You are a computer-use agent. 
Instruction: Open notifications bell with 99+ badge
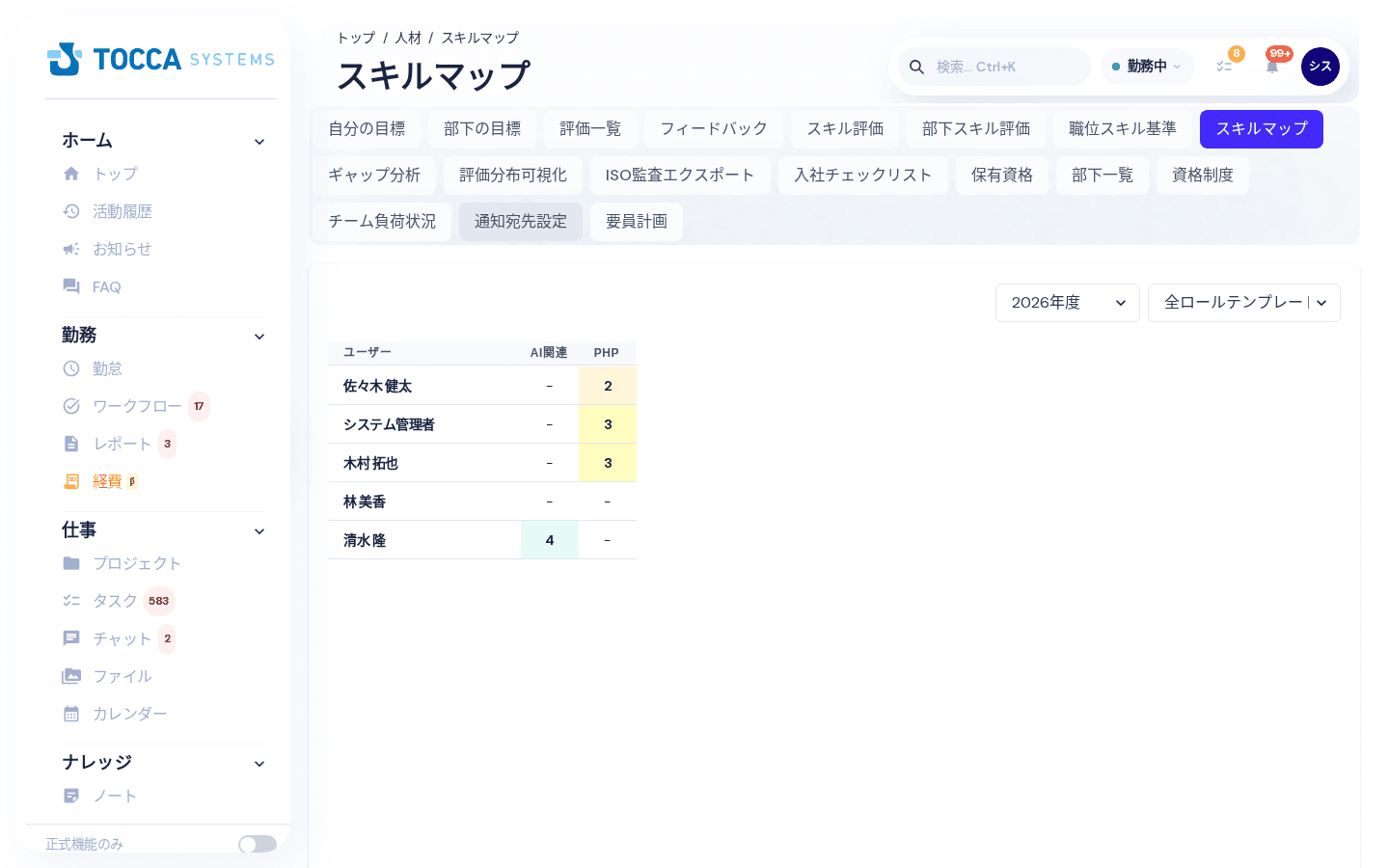1272,67
